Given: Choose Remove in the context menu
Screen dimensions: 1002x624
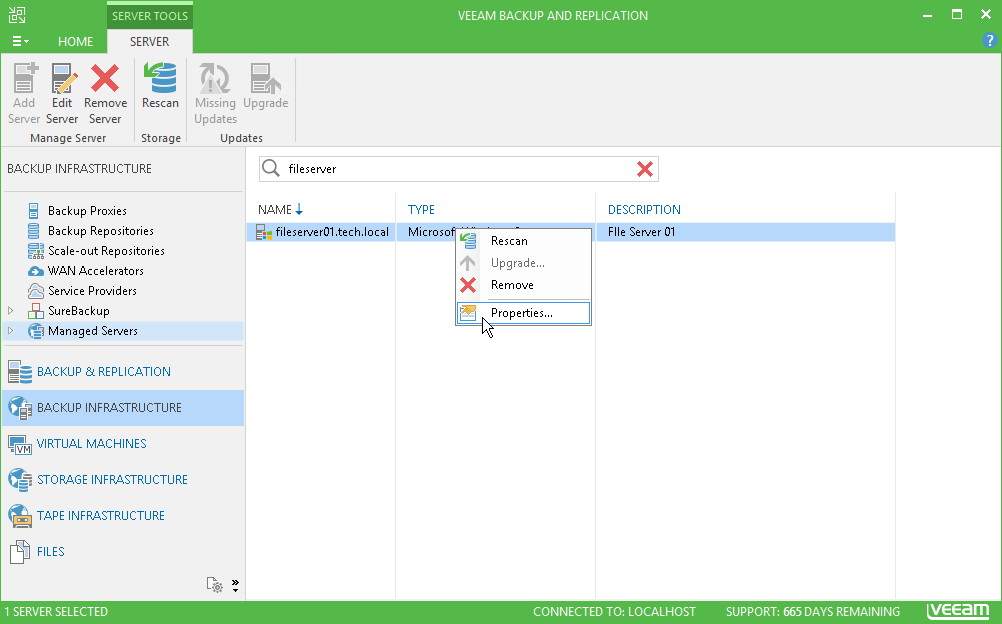Looking at the screenshot, I should pos(523,285).
